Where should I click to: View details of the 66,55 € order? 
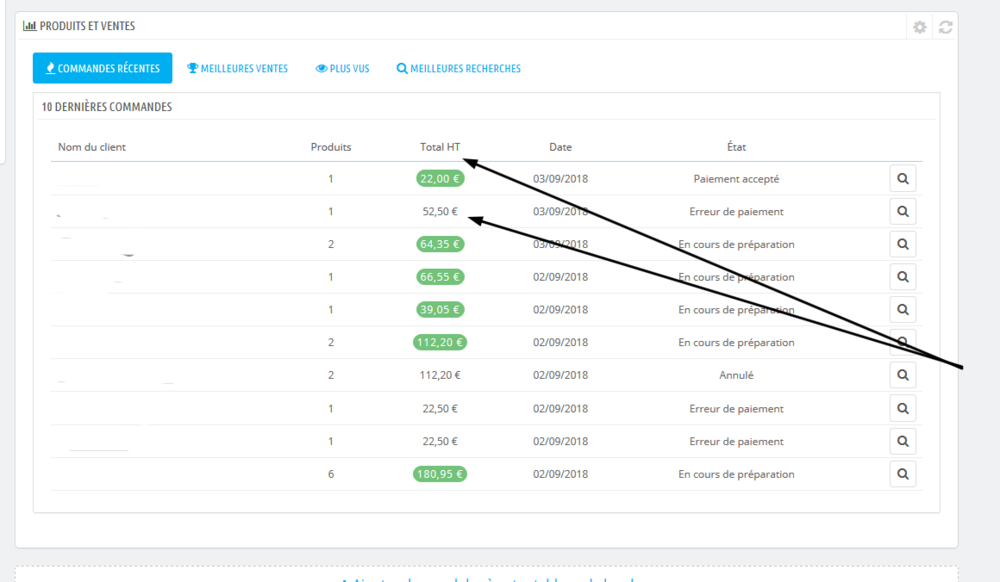click(x=903, y=277)
